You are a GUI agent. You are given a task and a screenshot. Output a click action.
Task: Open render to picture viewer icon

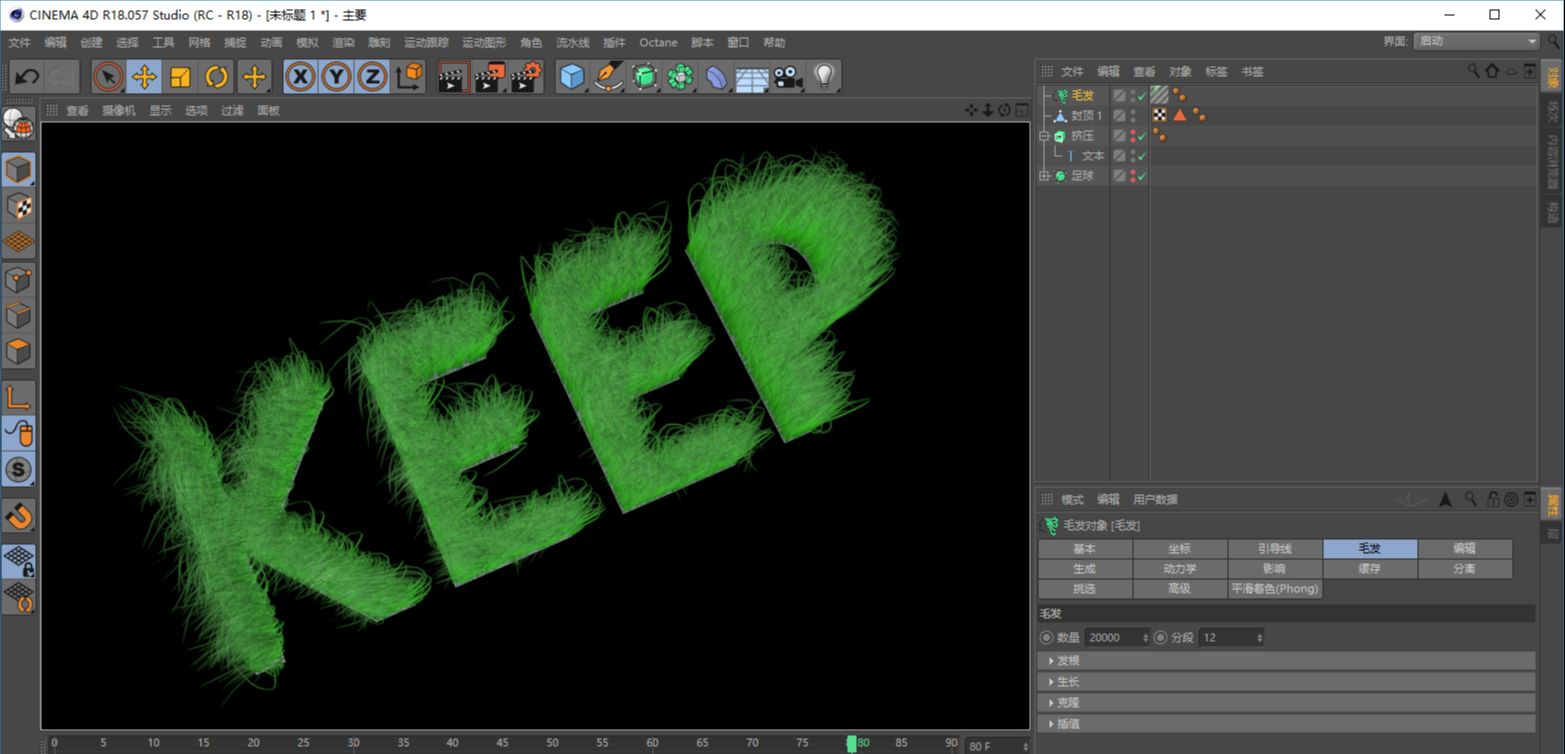(x=490, y=77)
